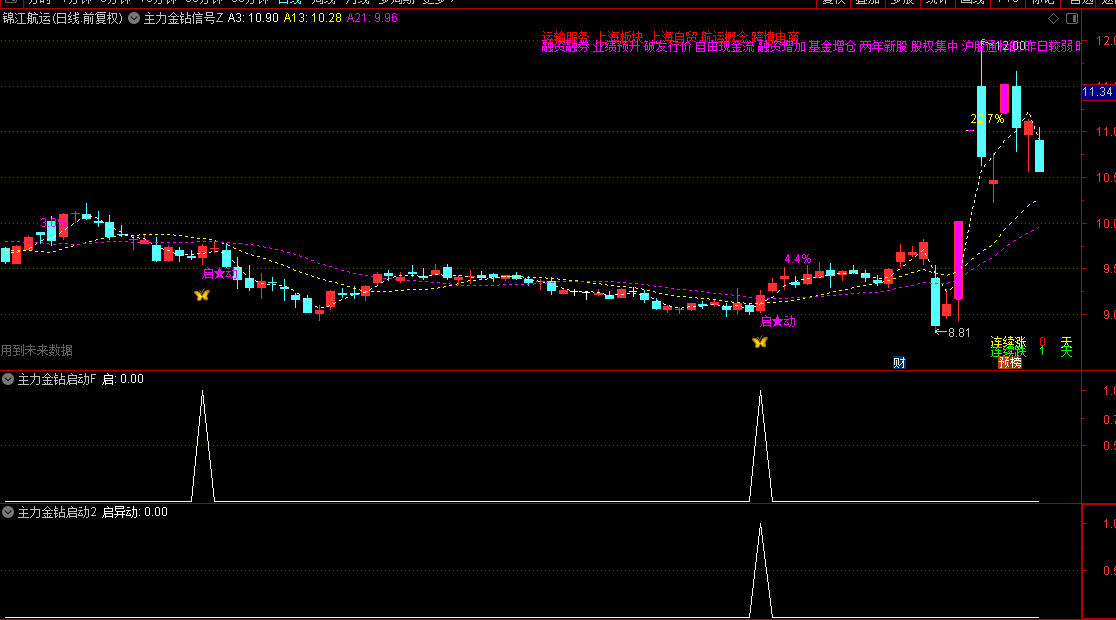1116x620 pixels.
Task: Click the 业绩预升 tag
Action: click(616, 47)
